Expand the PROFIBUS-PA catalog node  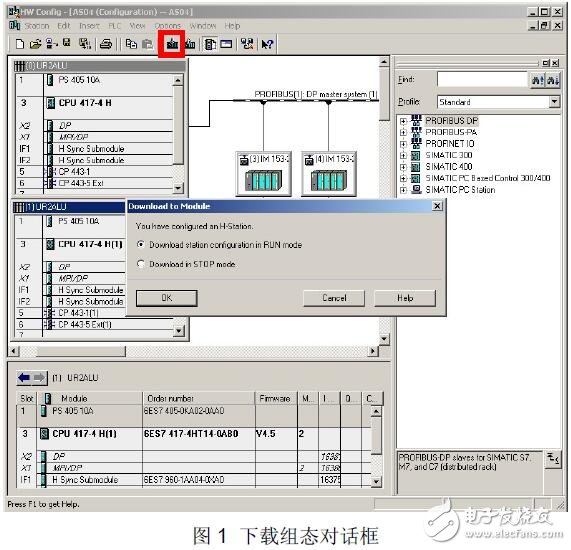(x=403, y=133)
